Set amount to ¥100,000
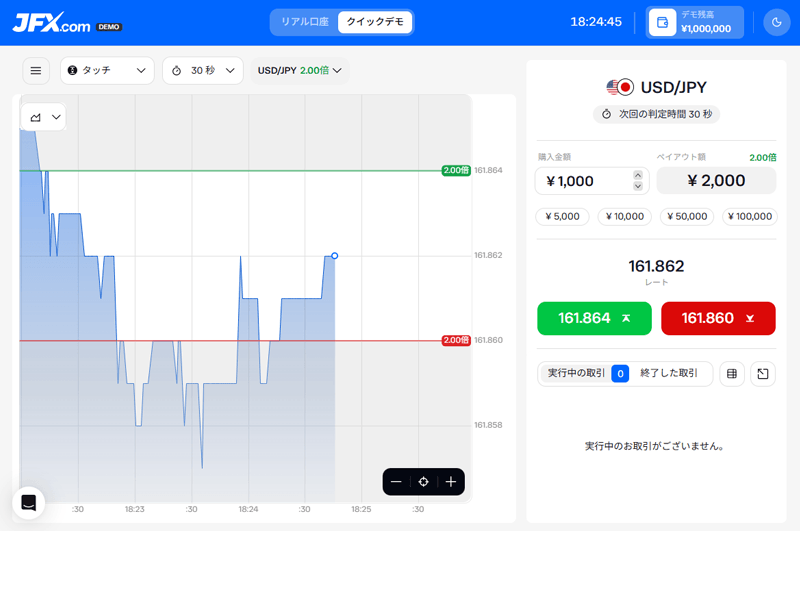800x600 pixels. tap(749, 216)
